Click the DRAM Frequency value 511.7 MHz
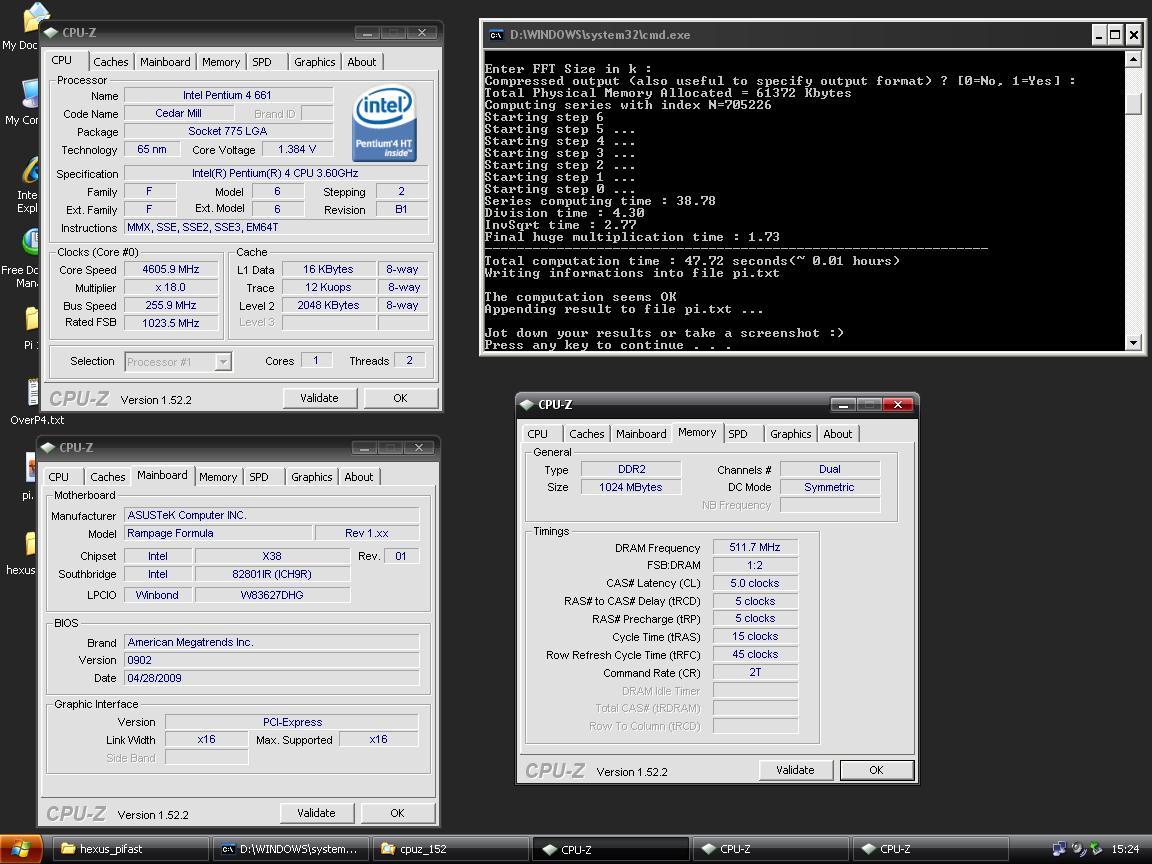The height and width of the screenshot is (864, 1152). point(755,547)
